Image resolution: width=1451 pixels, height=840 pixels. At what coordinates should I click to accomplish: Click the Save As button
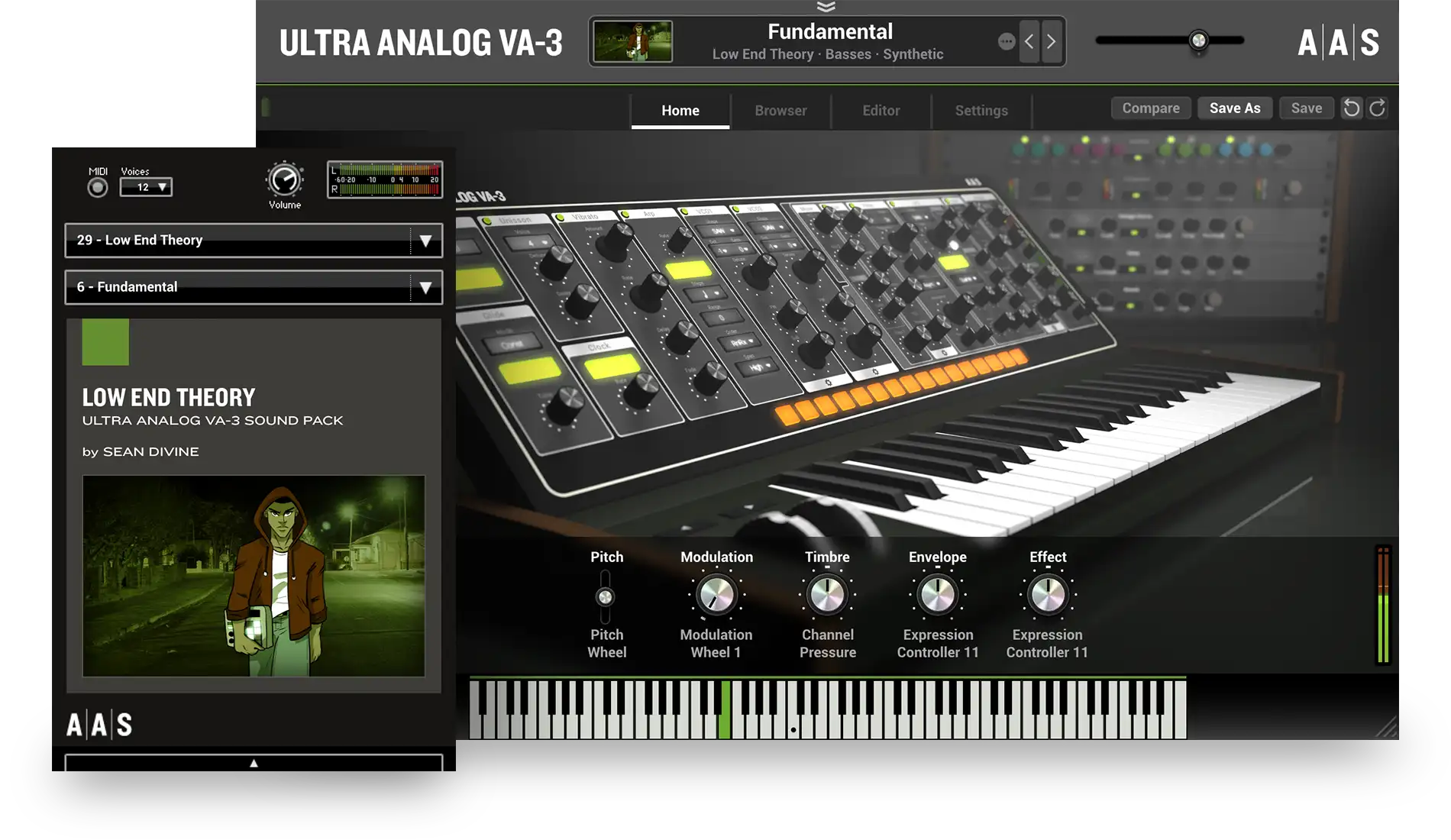(x=1234, y=108)
